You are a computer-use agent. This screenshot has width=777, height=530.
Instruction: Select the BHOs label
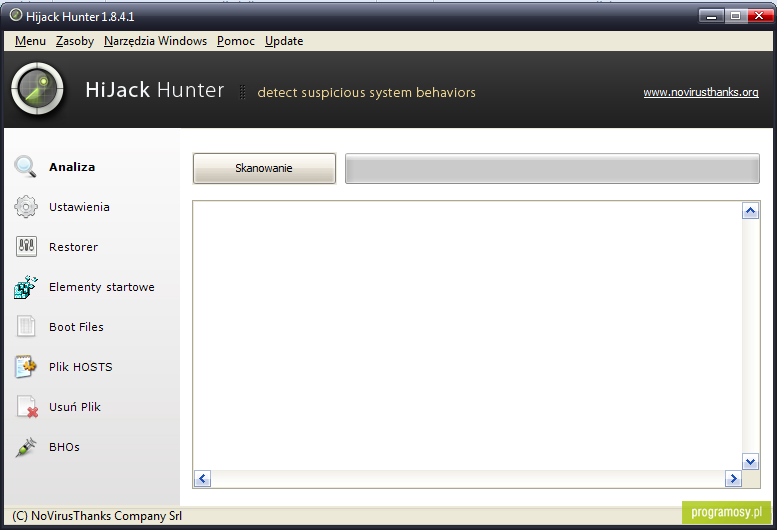tap(64, 447)
